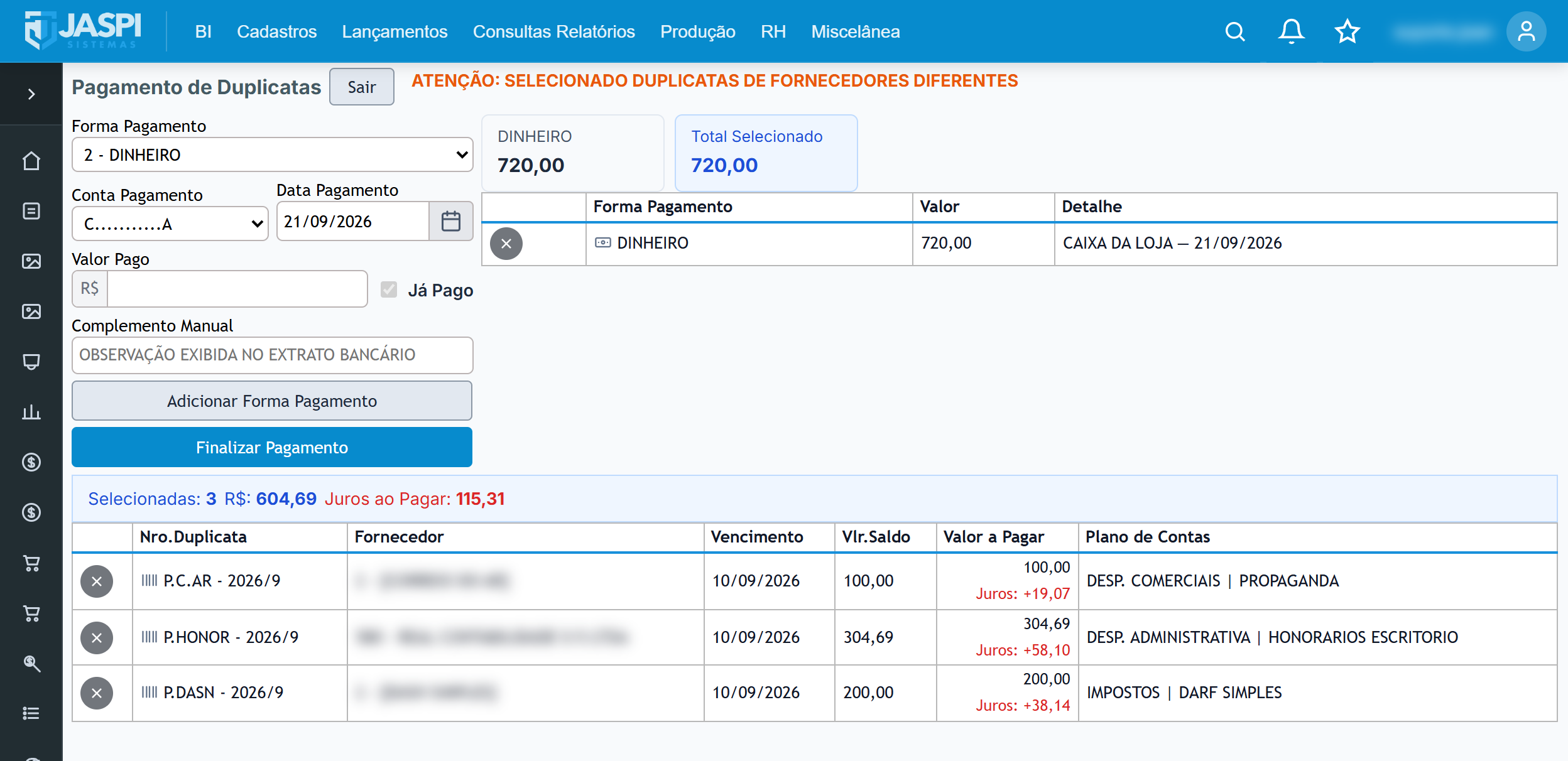Open the first dollar coin sidebar icon

pyautogui.click(x=31, y=462)
